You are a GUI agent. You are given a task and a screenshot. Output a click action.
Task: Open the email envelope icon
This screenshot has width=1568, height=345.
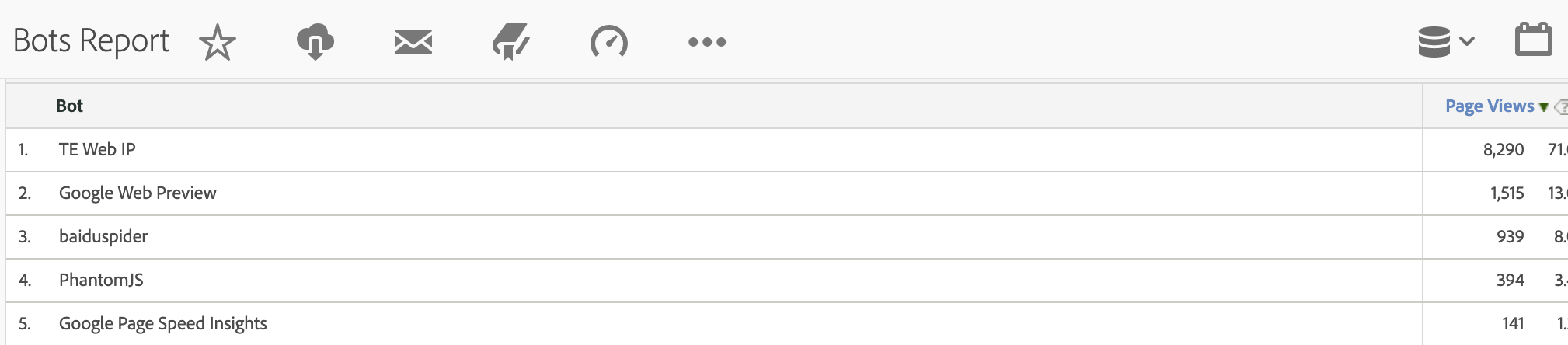click(413, 42)
